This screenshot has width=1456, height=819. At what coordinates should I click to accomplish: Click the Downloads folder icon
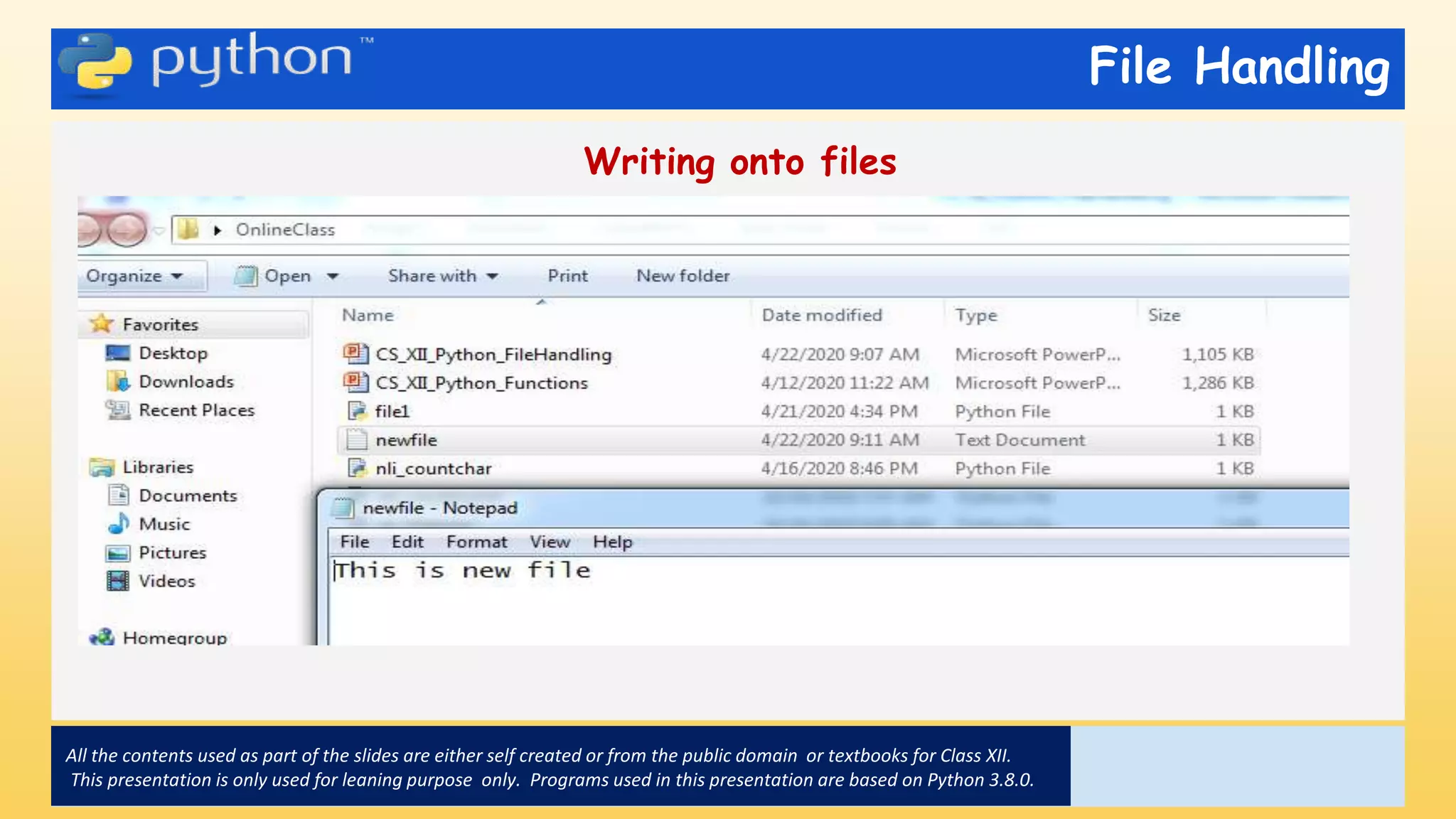(x=118, y=382)
